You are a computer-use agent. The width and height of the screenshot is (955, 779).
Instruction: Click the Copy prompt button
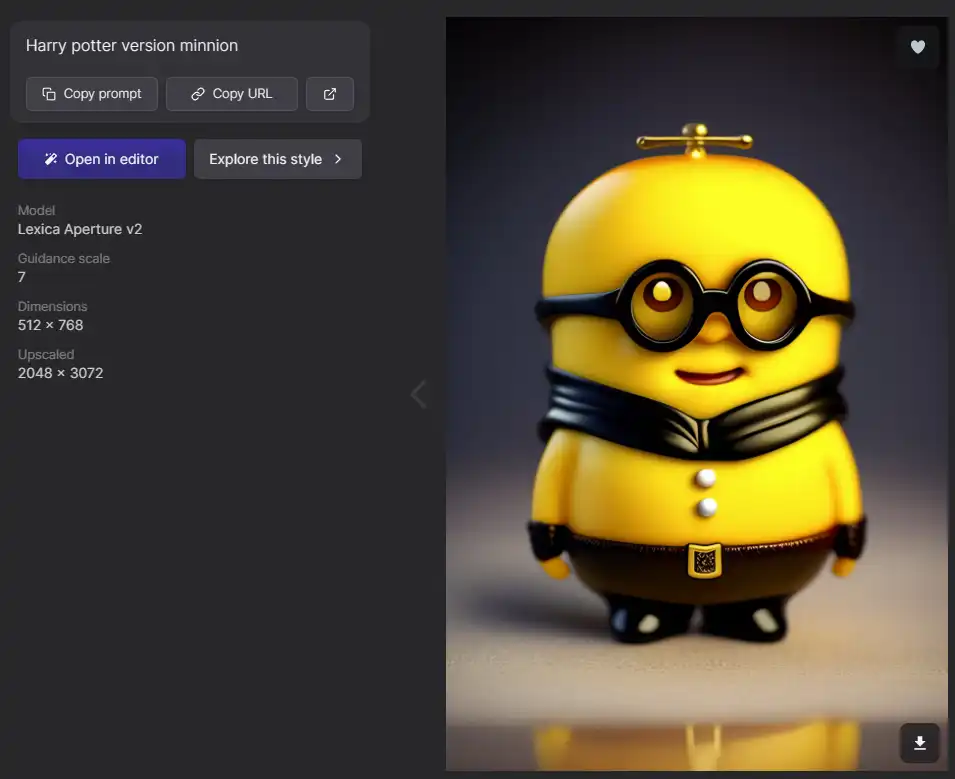pyautogui.click(x=92, y=94)
